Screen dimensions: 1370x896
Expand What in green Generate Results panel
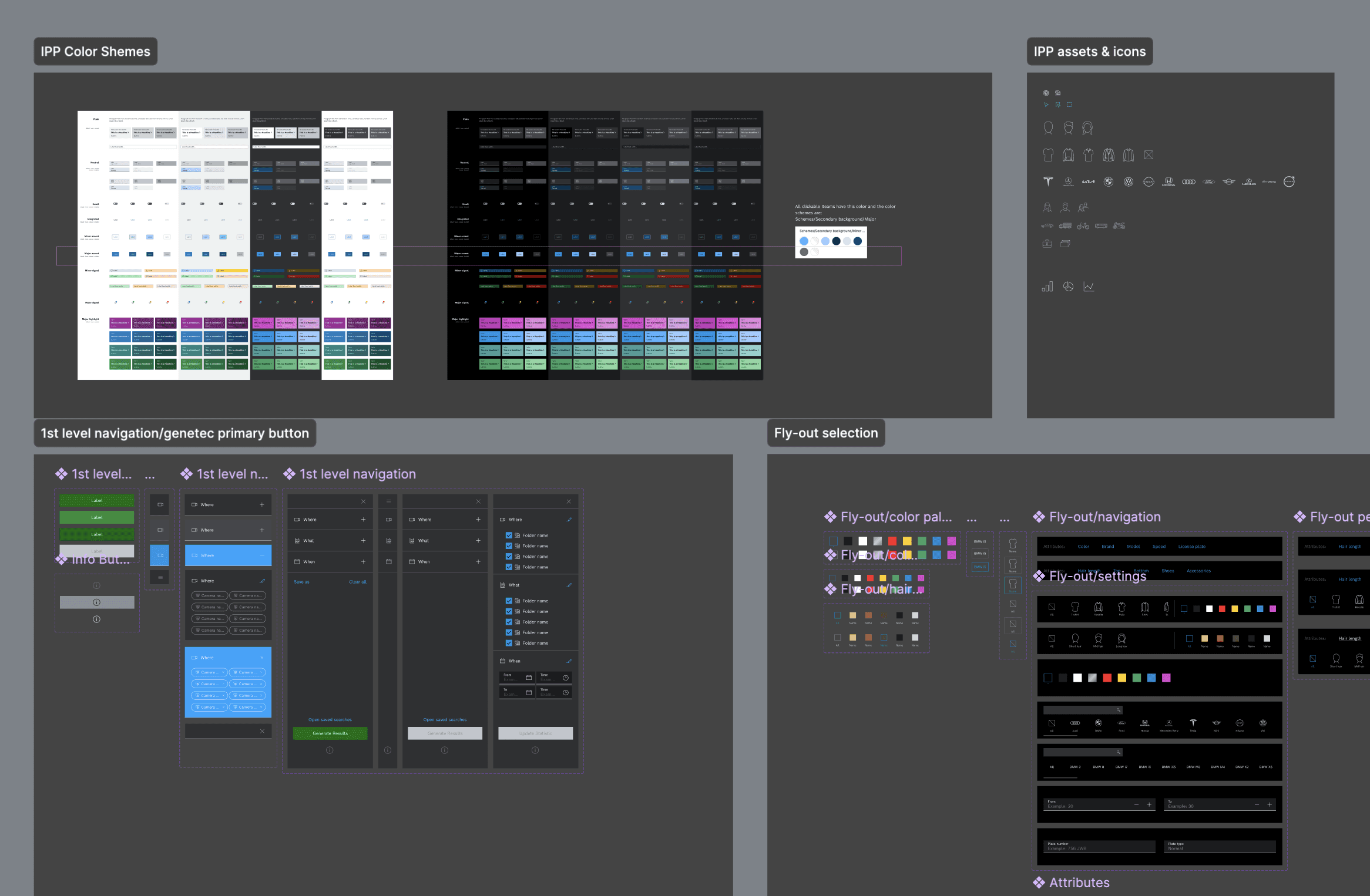(362, 541)
